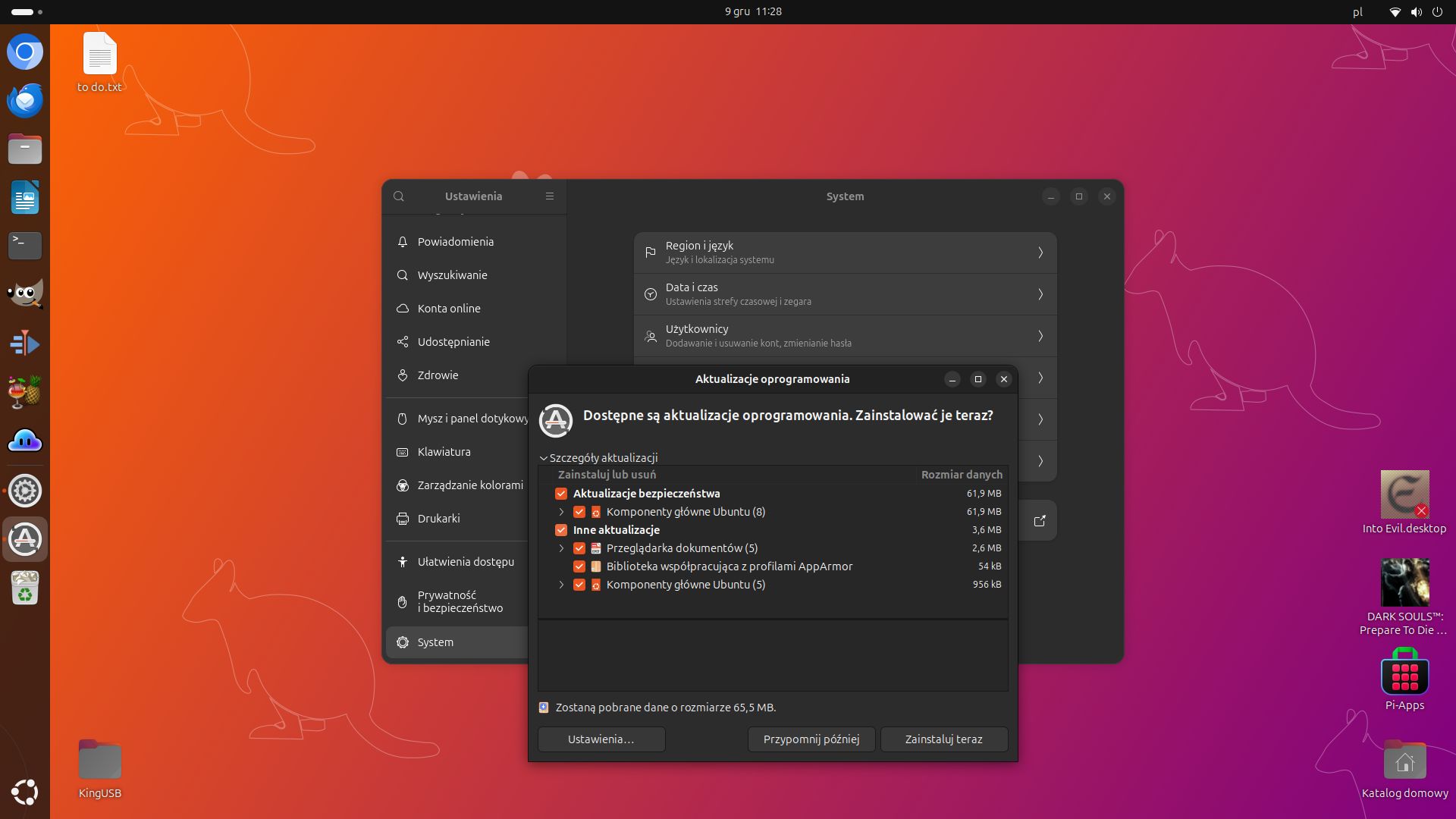Open GIMP from the dock
The width and height of the screenshot is (1456, 819).
coord(25,293)
